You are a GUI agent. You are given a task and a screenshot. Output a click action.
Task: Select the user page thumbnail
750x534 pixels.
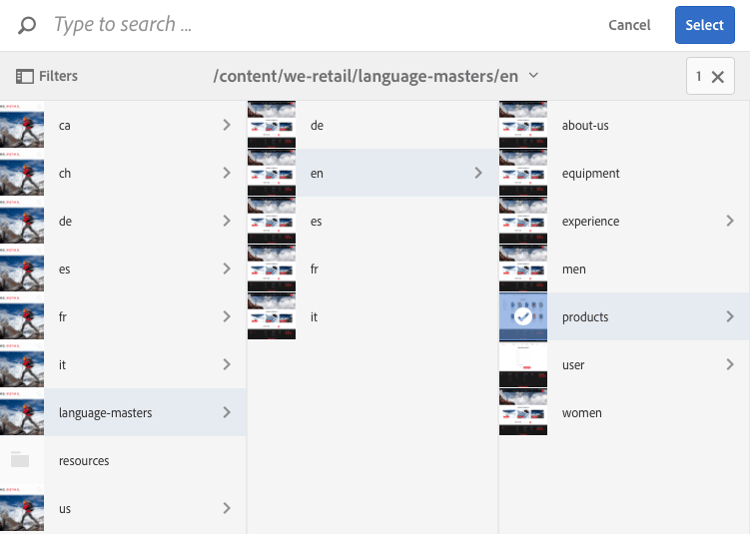coord(523,365)
